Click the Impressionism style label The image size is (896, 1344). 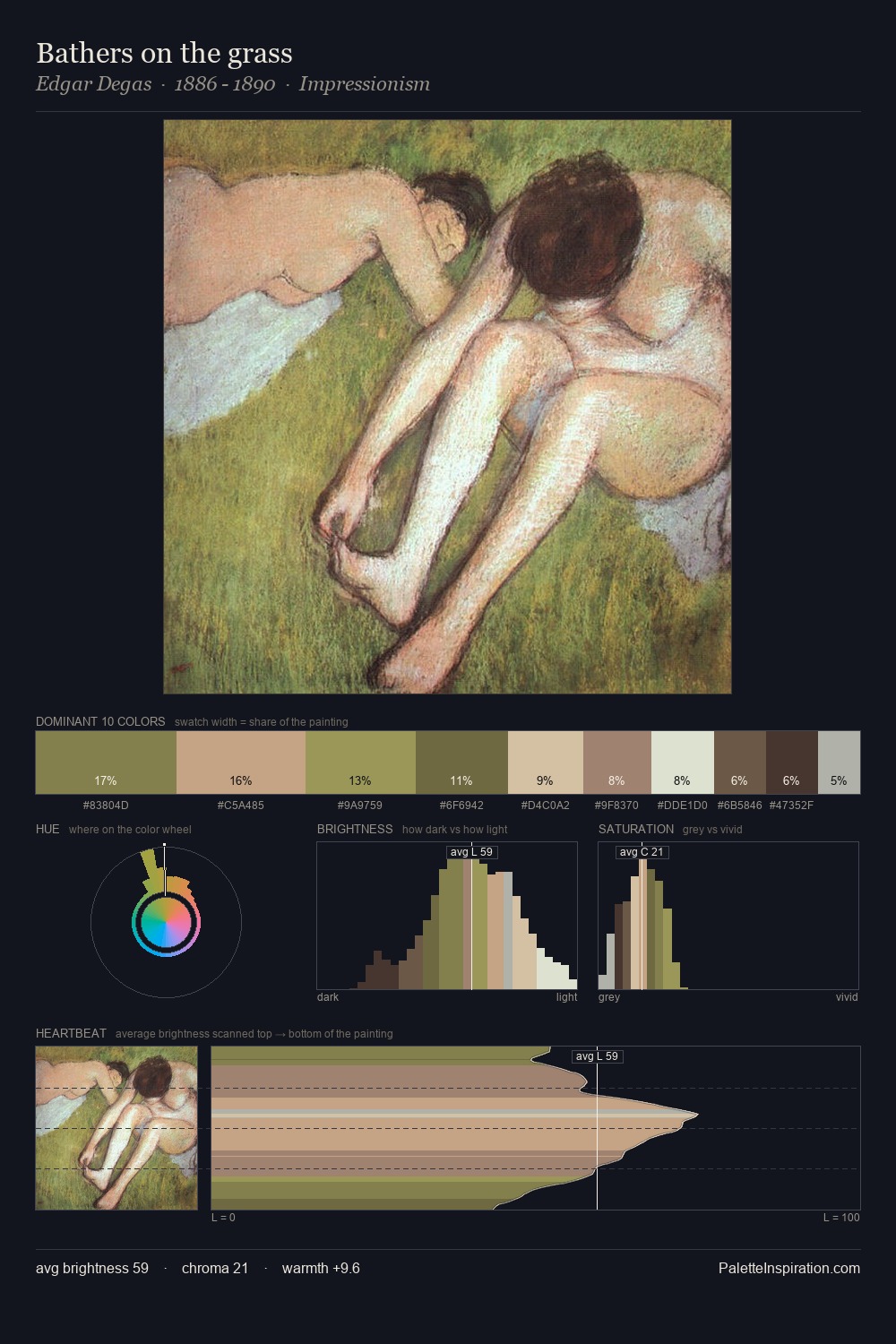pyautogui.click(x=365, y=84)
